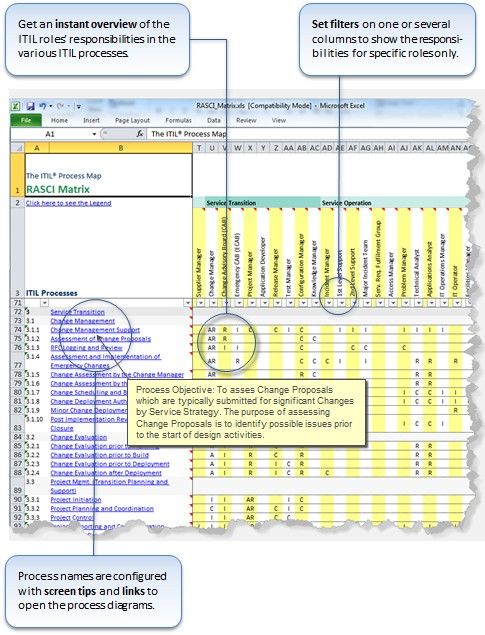The image size is (485, 635).
Task: Open the Formulas ribbon tab
Action: click(179, 120)
